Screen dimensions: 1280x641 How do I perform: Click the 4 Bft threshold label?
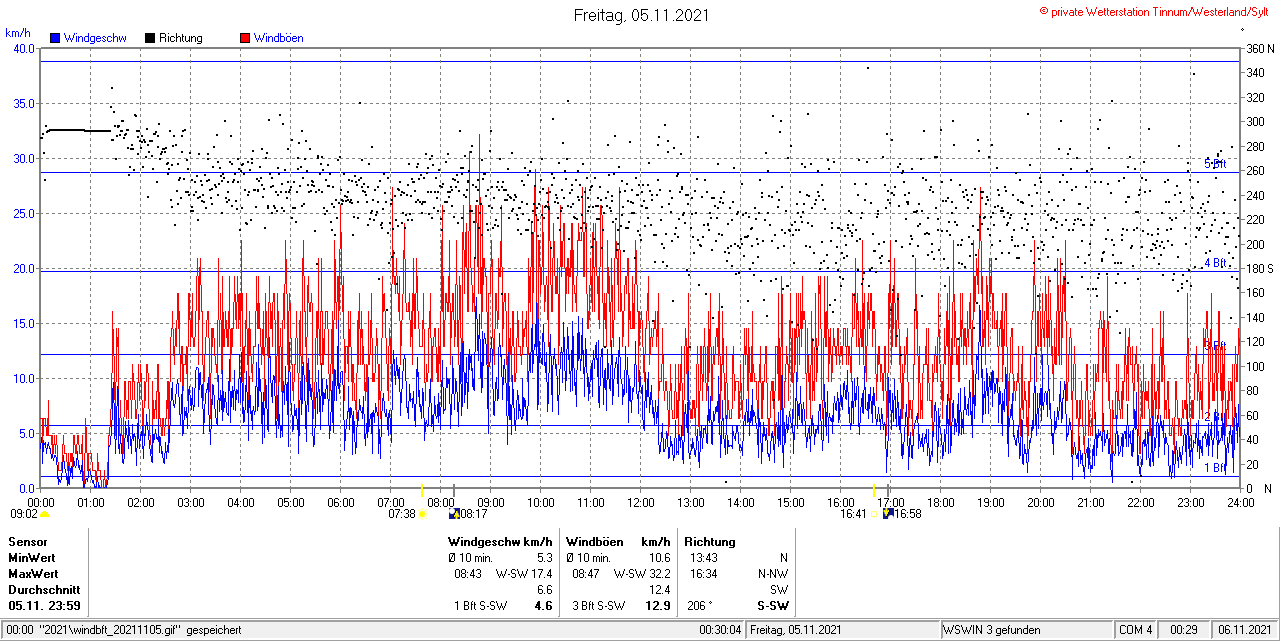(x=1215, y=263)
